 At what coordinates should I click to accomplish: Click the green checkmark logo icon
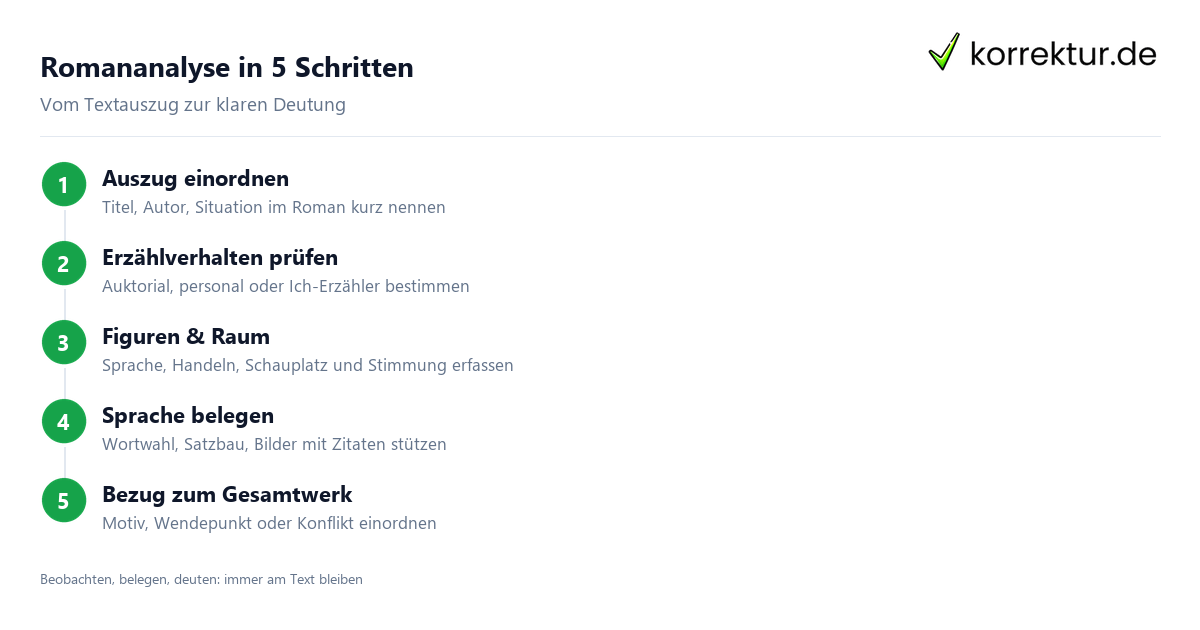944,51
